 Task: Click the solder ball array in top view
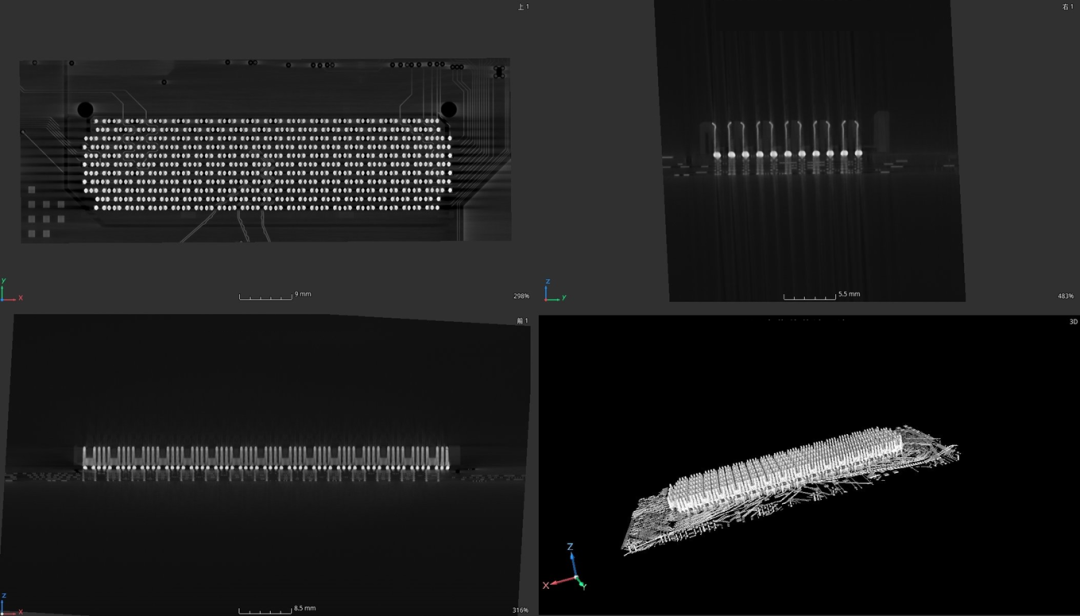(270, 164)
